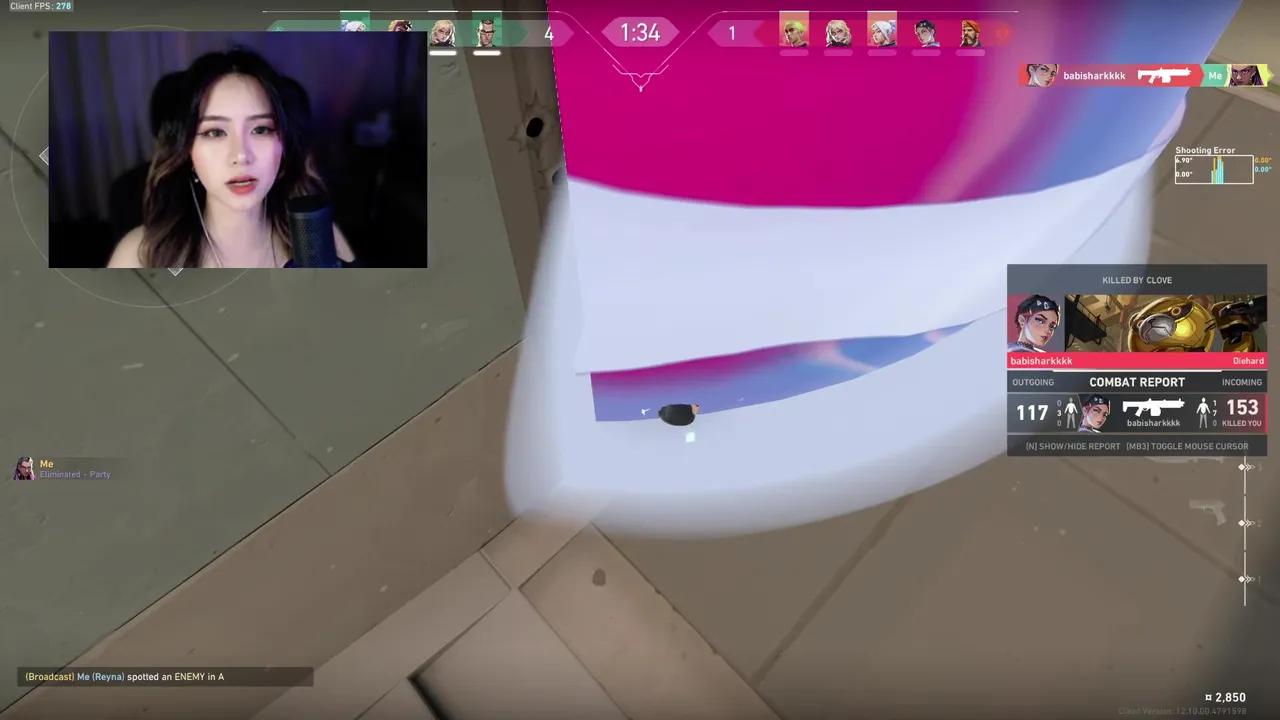Click the Diehard title text
Image resolution: width=1280 pixels, height=720 pixels.
point(1248,361)
